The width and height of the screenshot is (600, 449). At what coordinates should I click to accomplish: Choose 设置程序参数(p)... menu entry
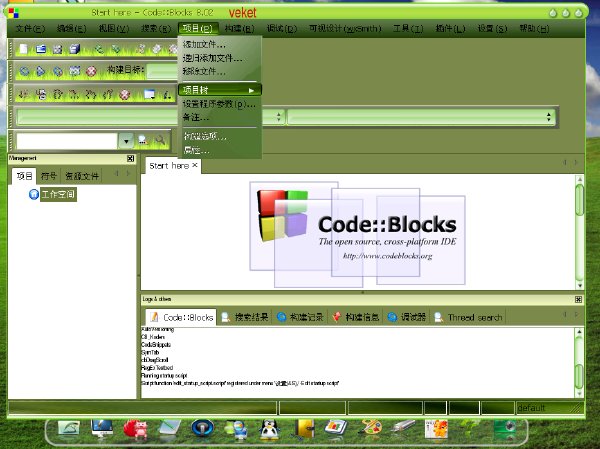220,104
